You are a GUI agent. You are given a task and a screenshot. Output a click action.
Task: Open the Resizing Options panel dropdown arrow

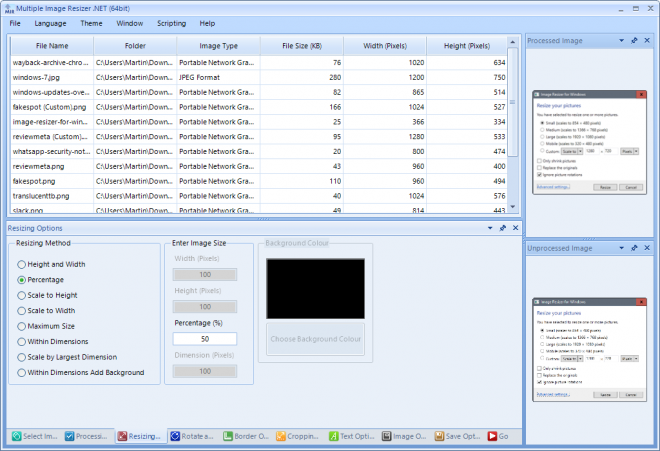489,228
